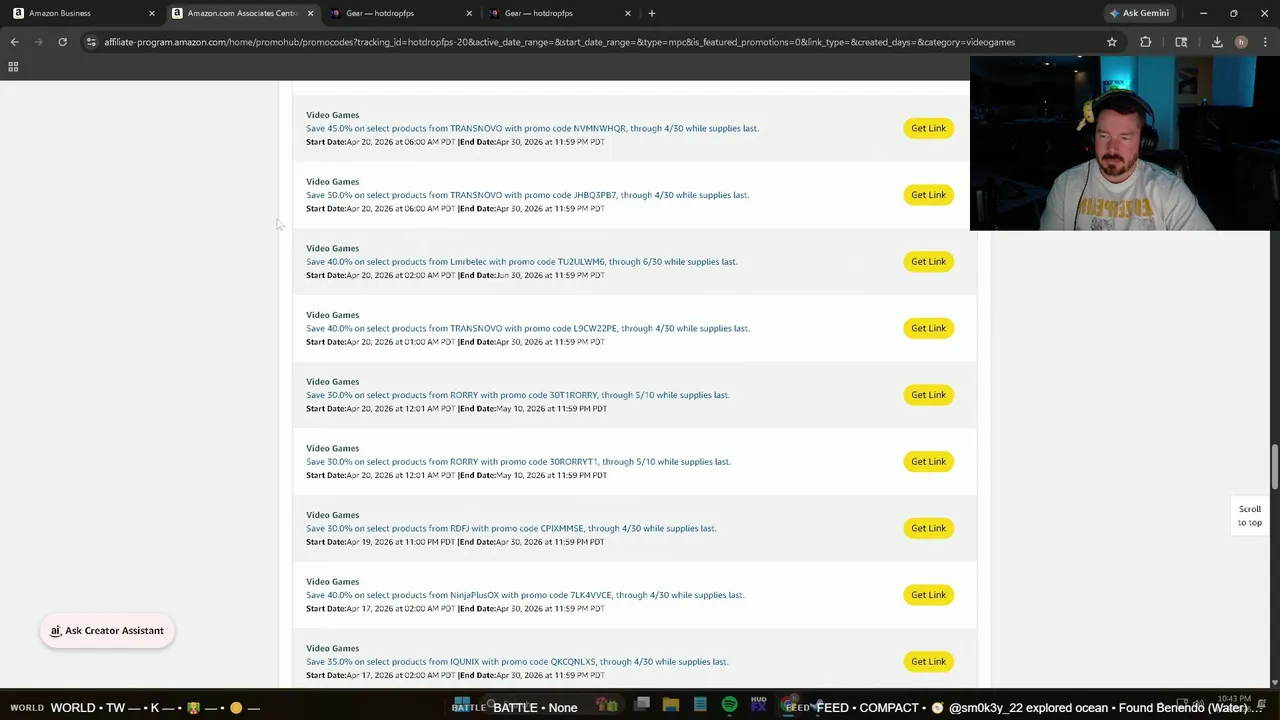This screenshot has width=1280, height=720.
Task: Open the HUD FX app in taskbar
Action: pyautogui.click(x=759, y=705)
